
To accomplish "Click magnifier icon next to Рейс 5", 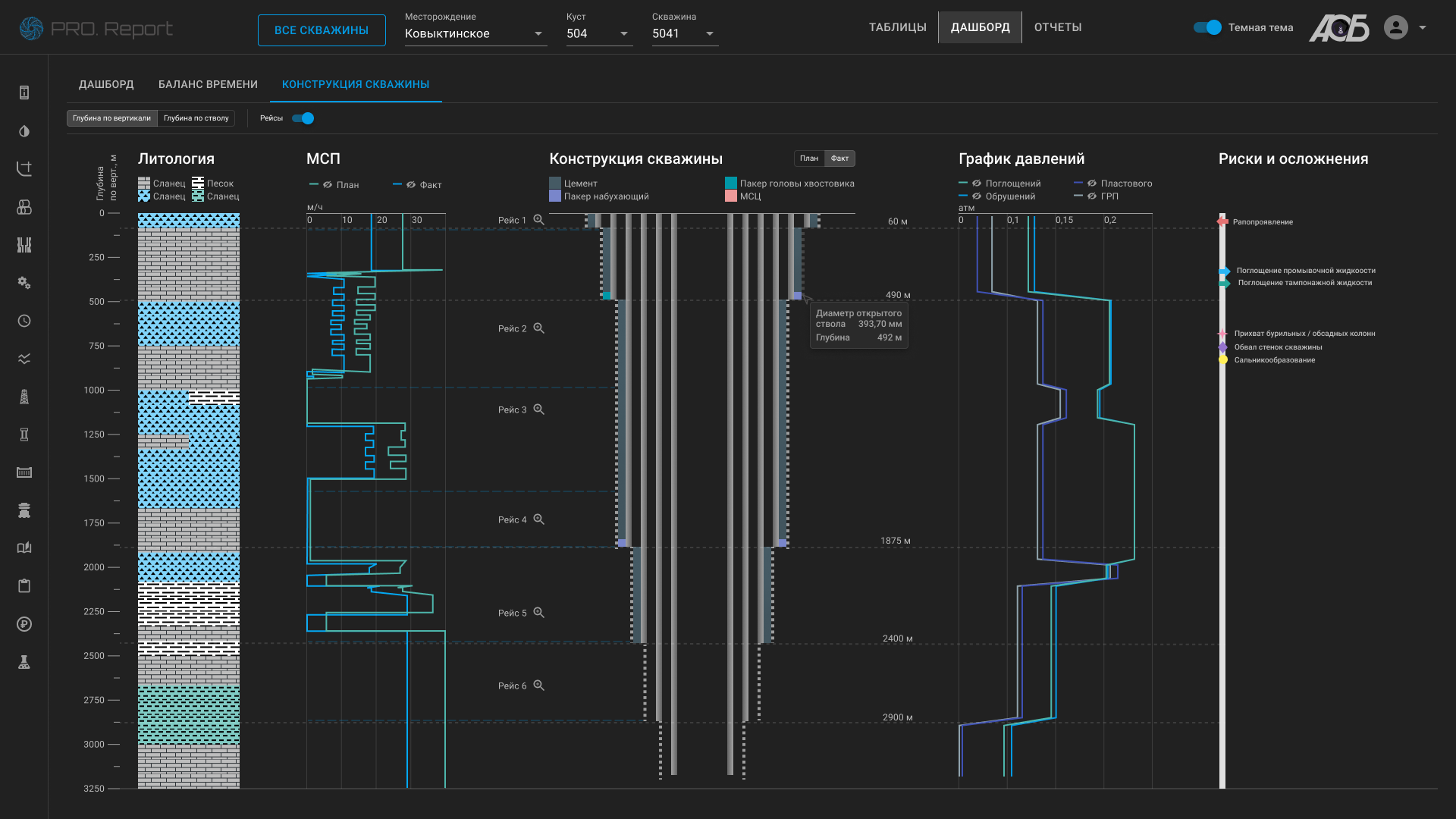I will point(538,613).
